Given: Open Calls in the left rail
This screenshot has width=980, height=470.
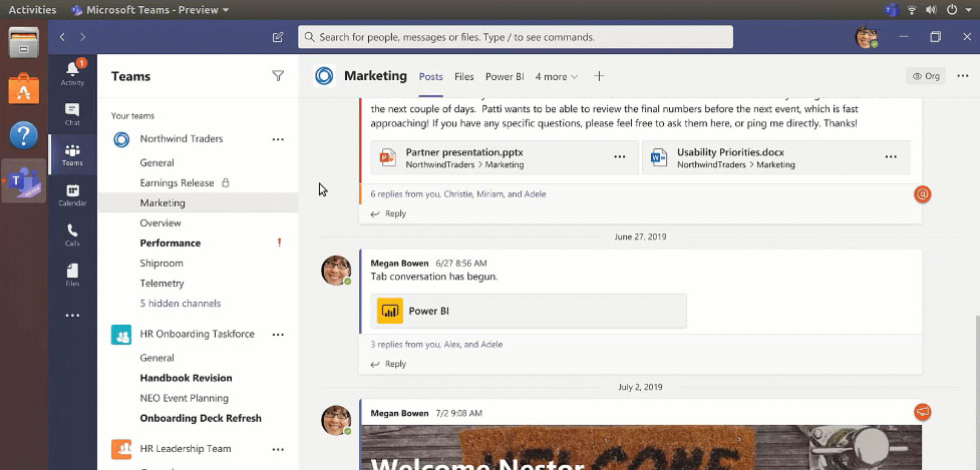Looking at the screenshot, I should click(x=72, y=235).
